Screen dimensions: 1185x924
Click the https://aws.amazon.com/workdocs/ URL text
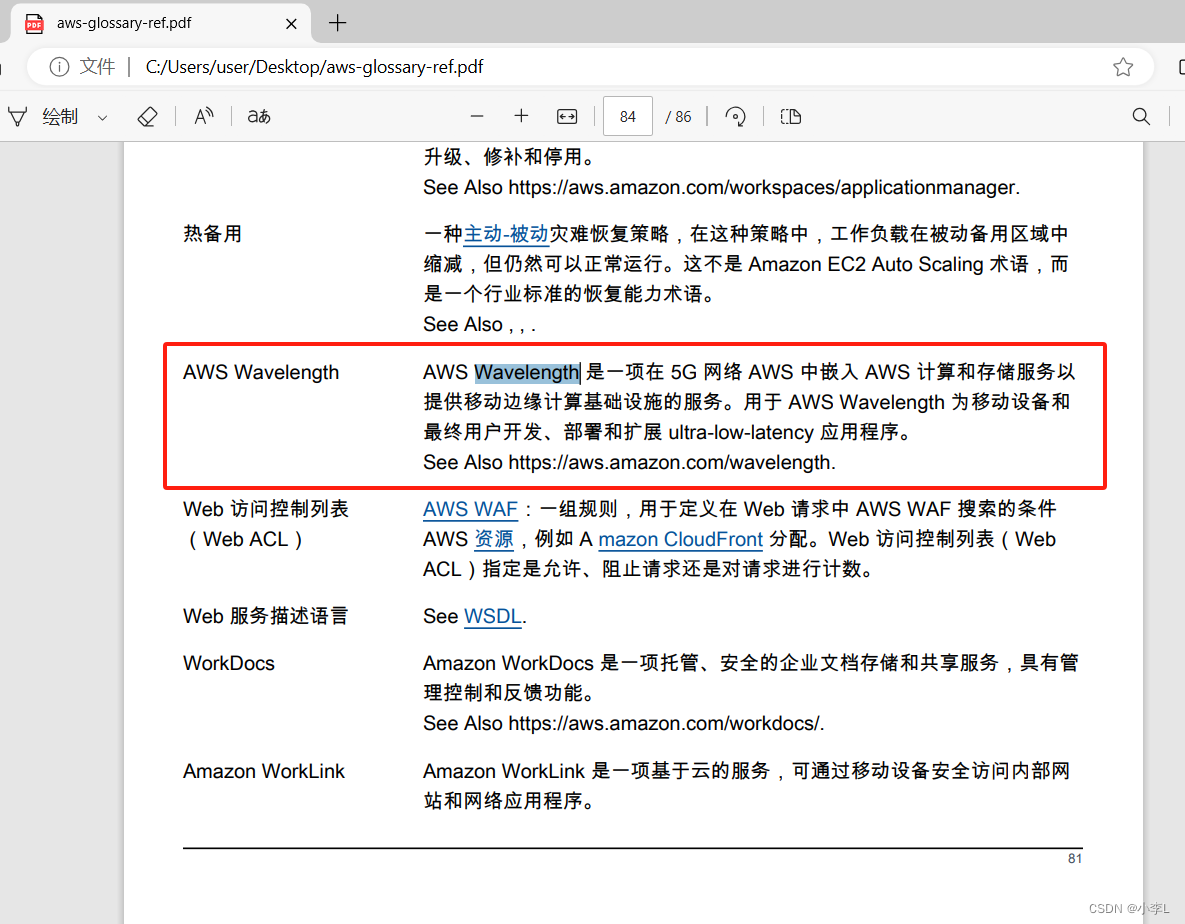pos(666,724)
